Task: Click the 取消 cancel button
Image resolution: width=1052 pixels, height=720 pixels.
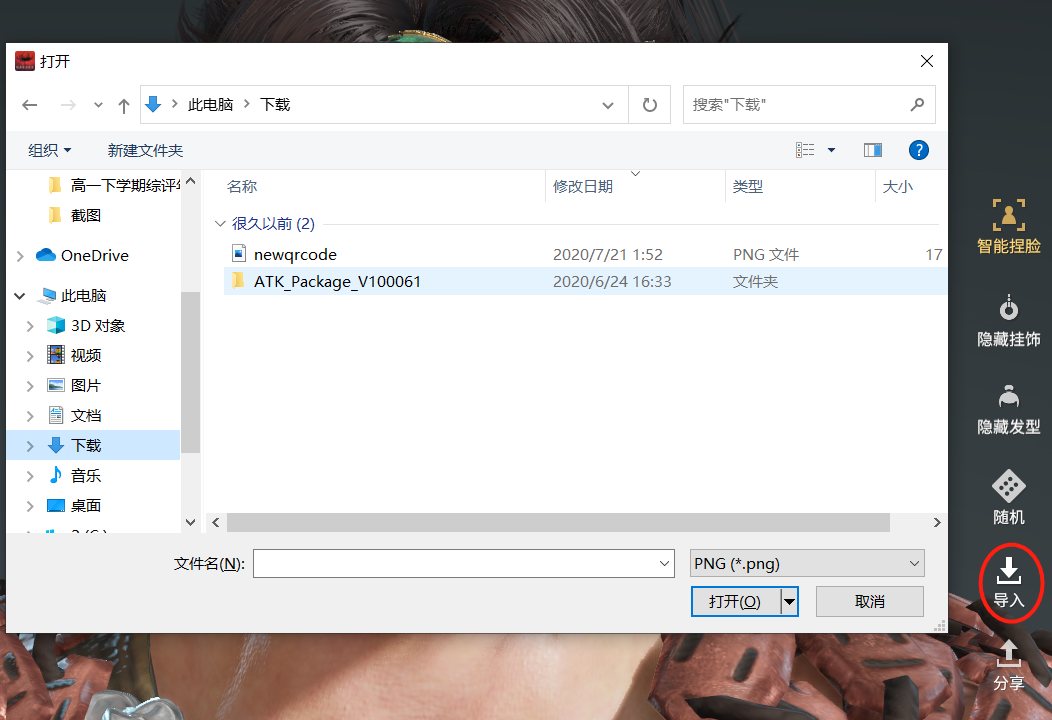Action: pyautogui.click(x=870, y=601)
